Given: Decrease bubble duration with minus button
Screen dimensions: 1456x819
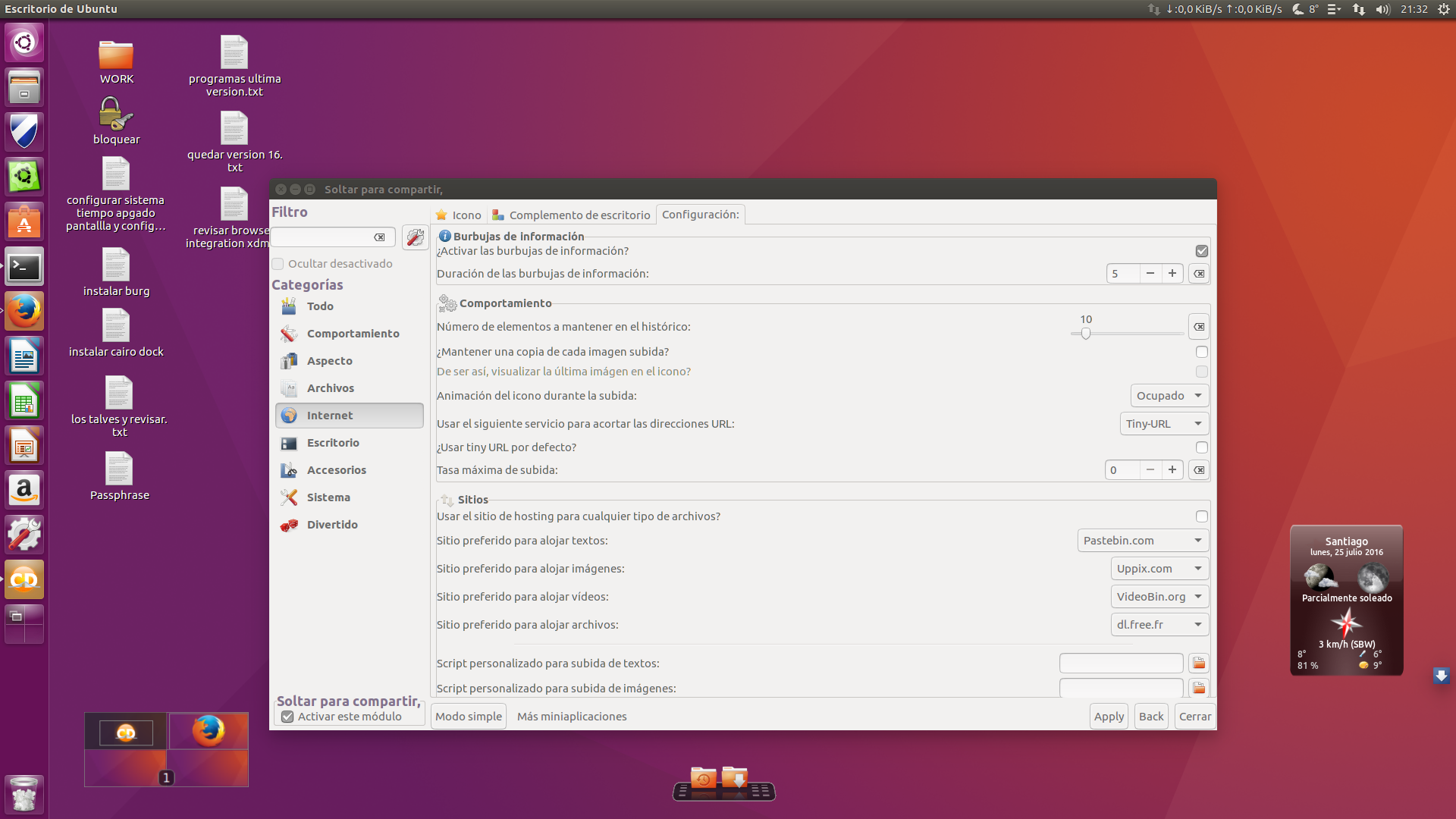Looking at the screenshot, I should tap(1150, 274).
